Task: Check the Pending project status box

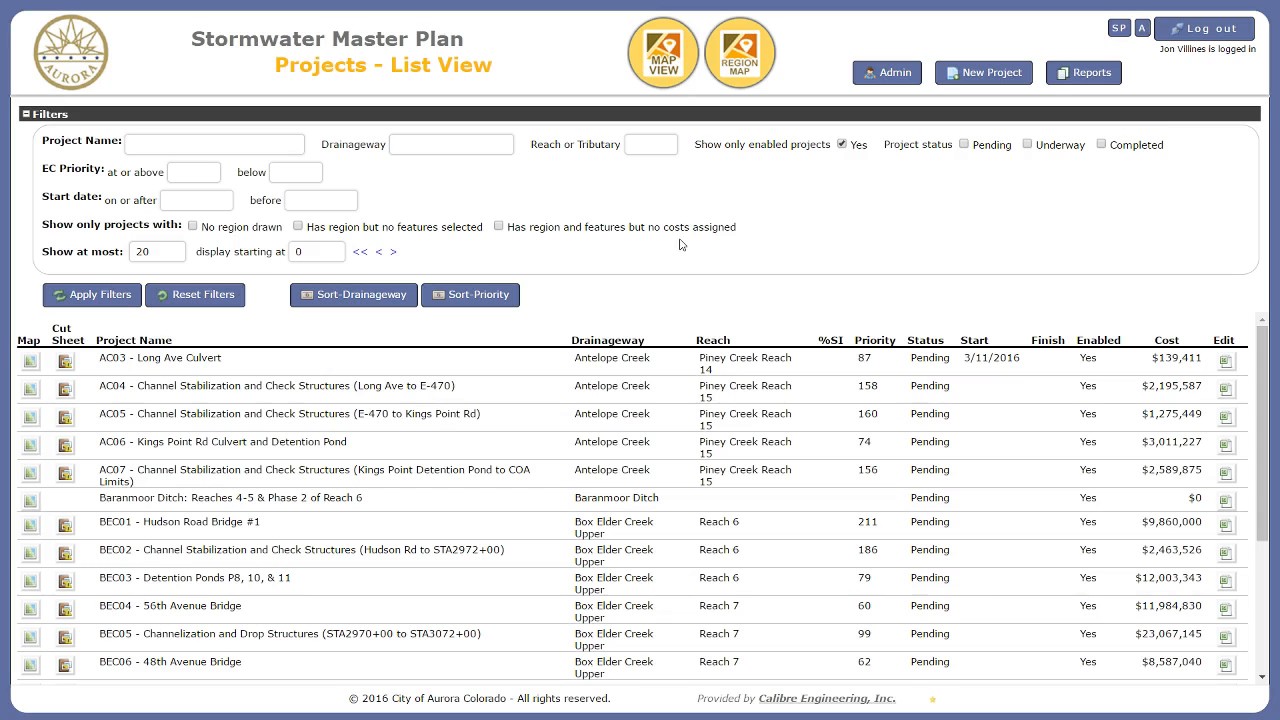Action: (x=964, y=144)
